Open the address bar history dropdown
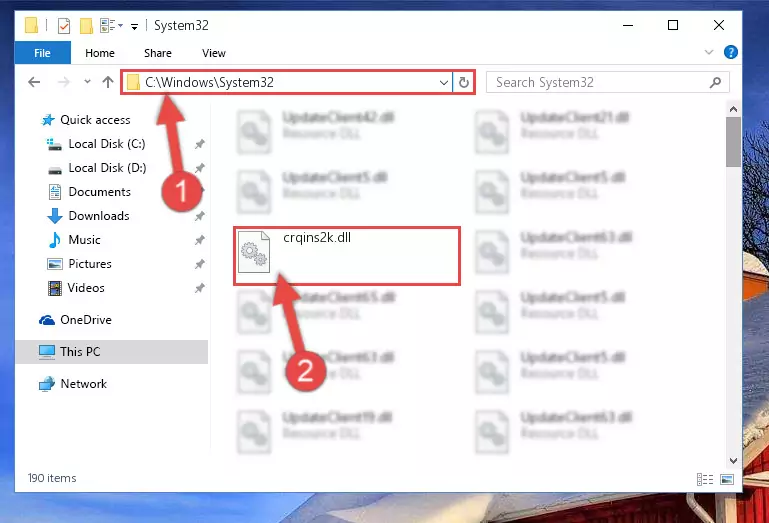Viewport: 769px width, 523px height. (443, 82)
